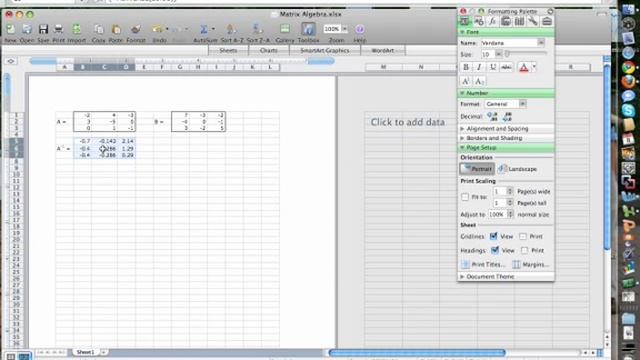Check Gridlines Print checkbox

523,236
